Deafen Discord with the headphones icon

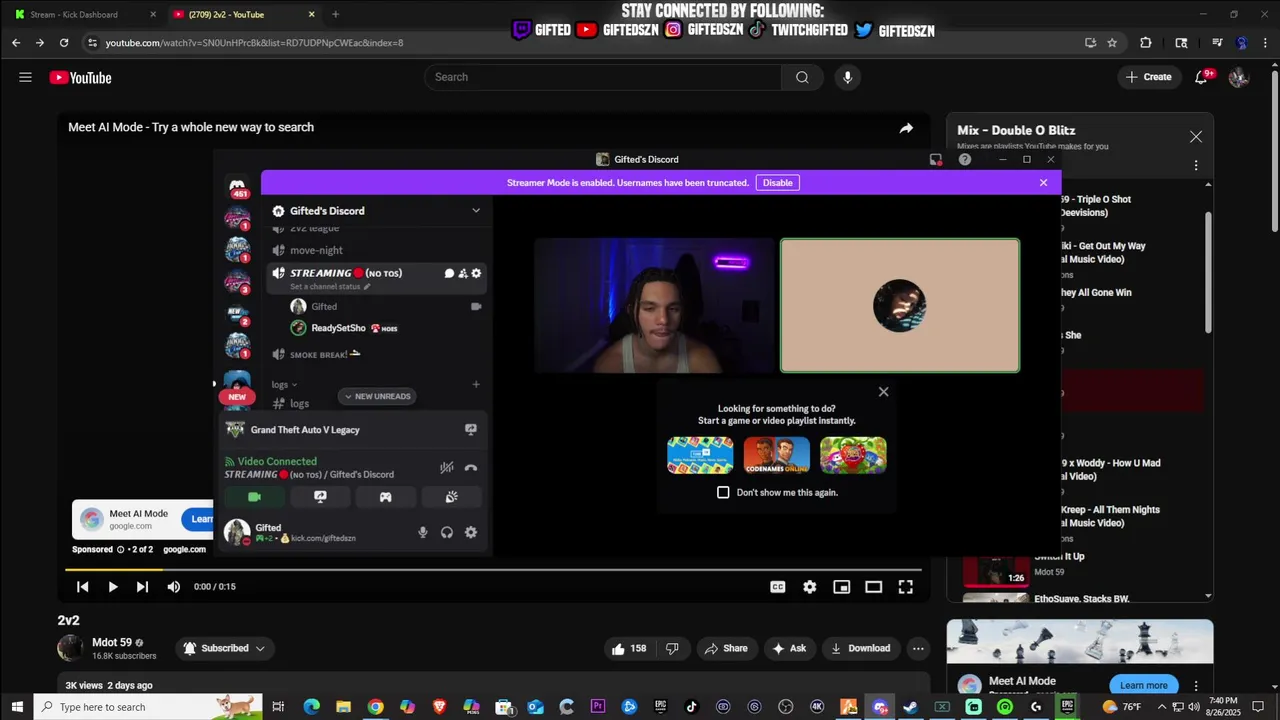(x=447, y=533)
